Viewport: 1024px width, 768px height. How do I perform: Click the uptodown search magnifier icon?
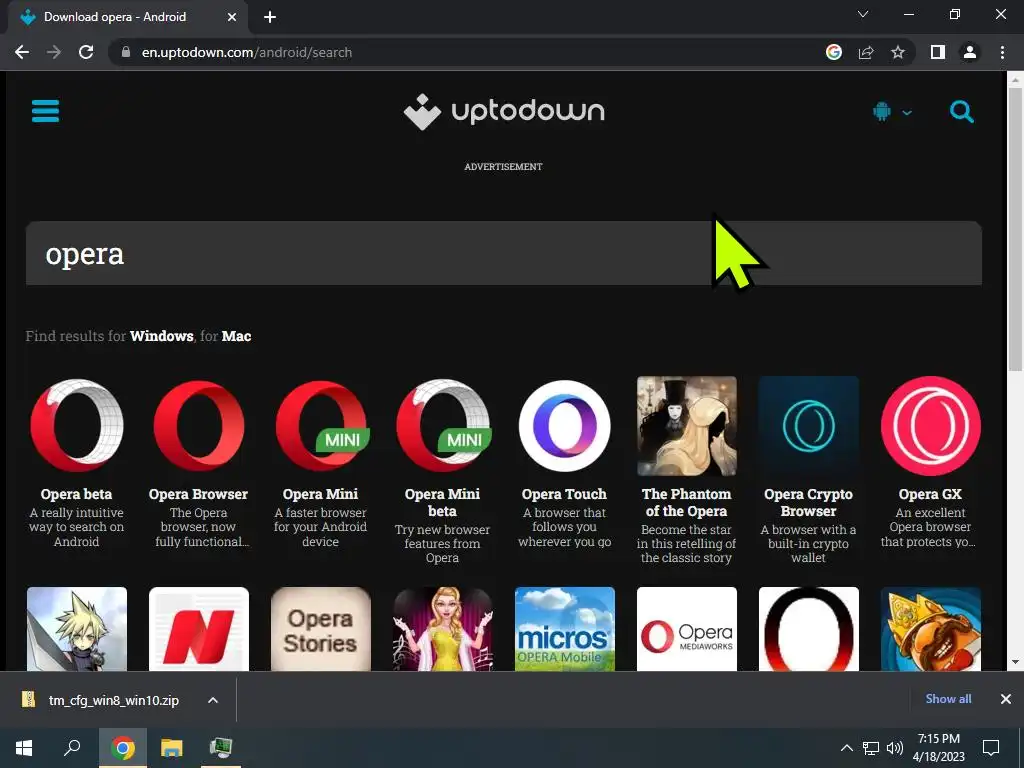961,112
